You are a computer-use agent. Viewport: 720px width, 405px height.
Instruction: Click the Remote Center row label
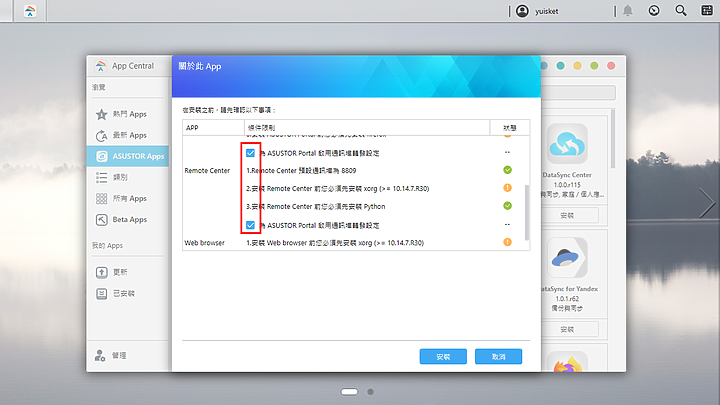pyautogui.click(x=207, y=170)
